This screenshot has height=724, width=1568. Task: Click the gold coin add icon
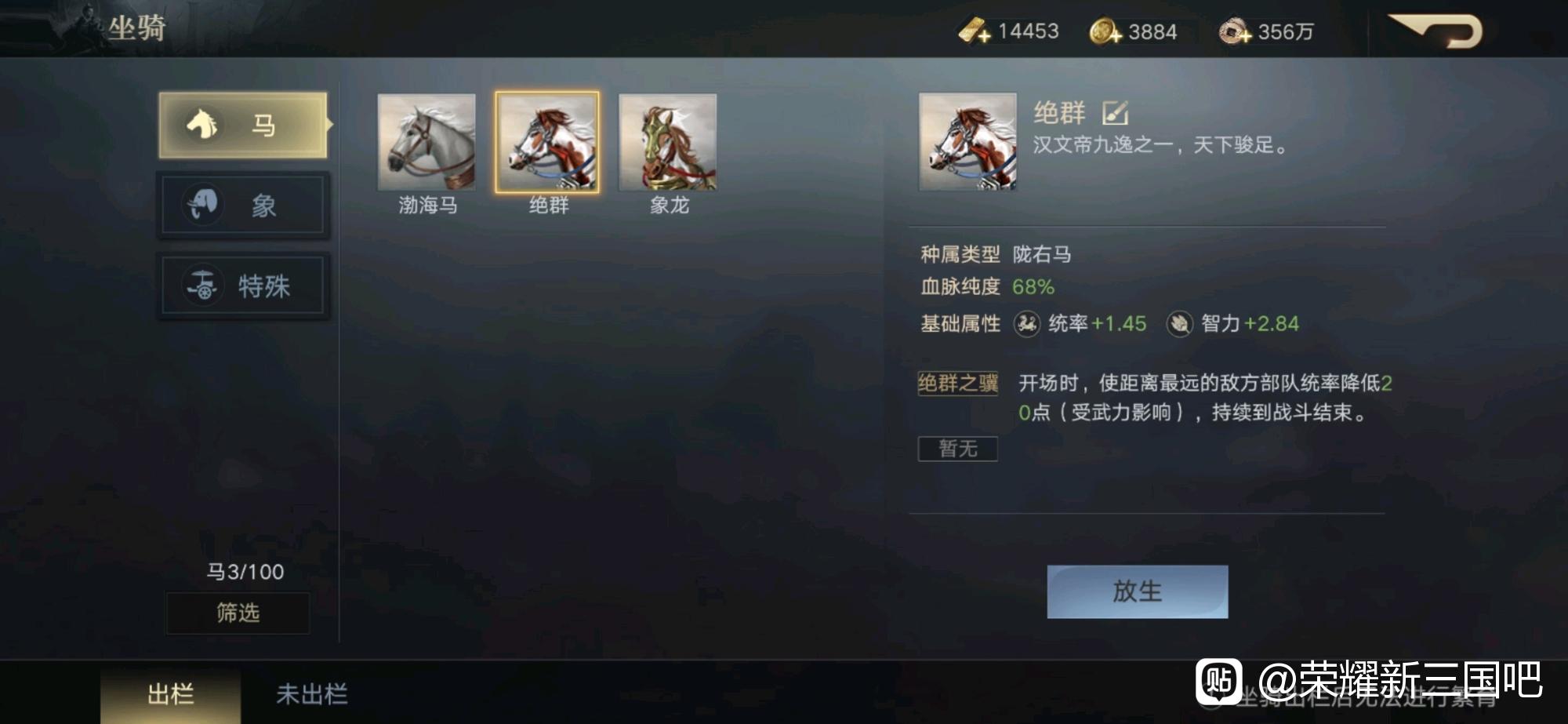tap(1105, 31)
